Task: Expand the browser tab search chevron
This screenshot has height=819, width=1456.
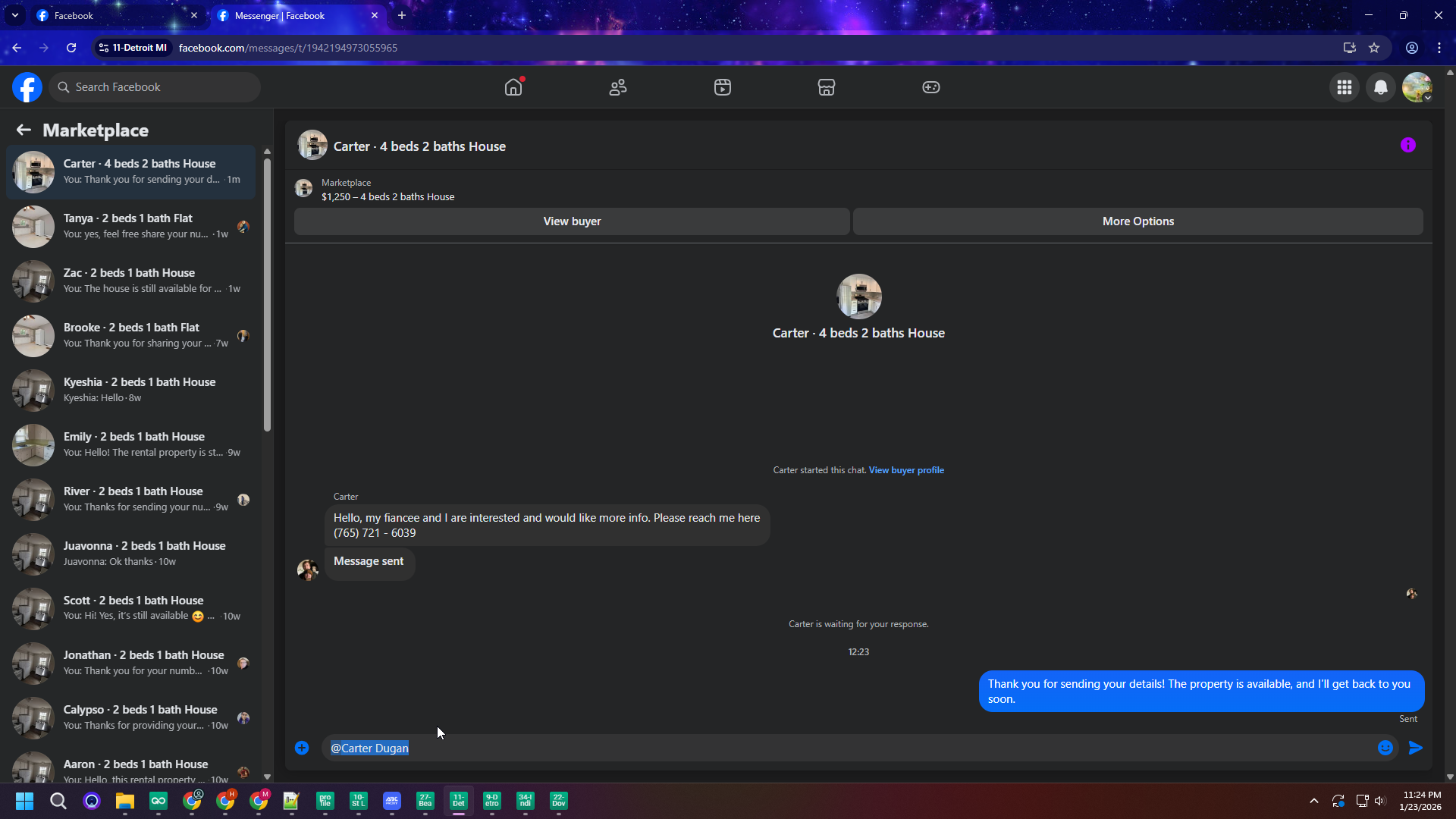Action: pyautogui.click(x=14, y=15)
